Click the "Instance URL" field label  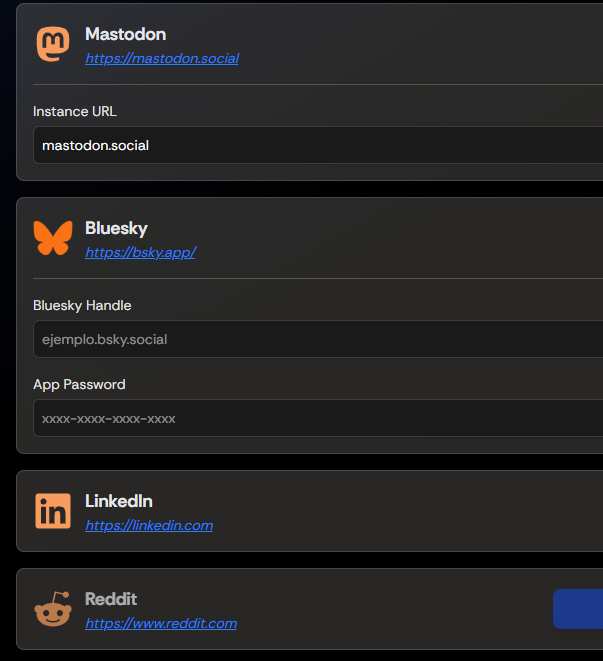tap(75, 111)
